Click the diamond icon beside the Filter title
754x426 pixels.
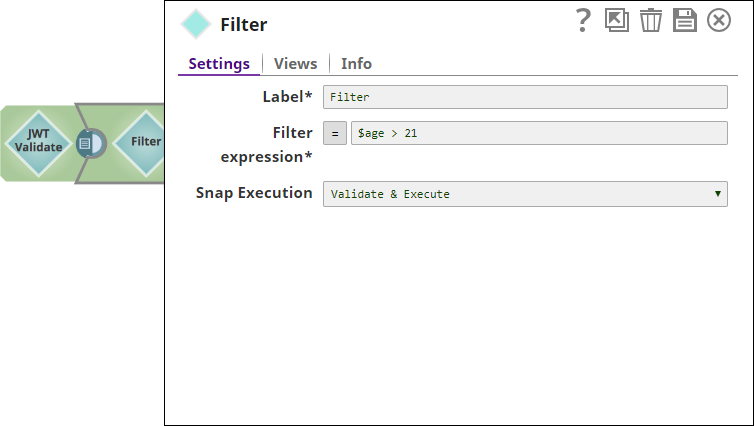pyautogui.click(x=195, y=25)
